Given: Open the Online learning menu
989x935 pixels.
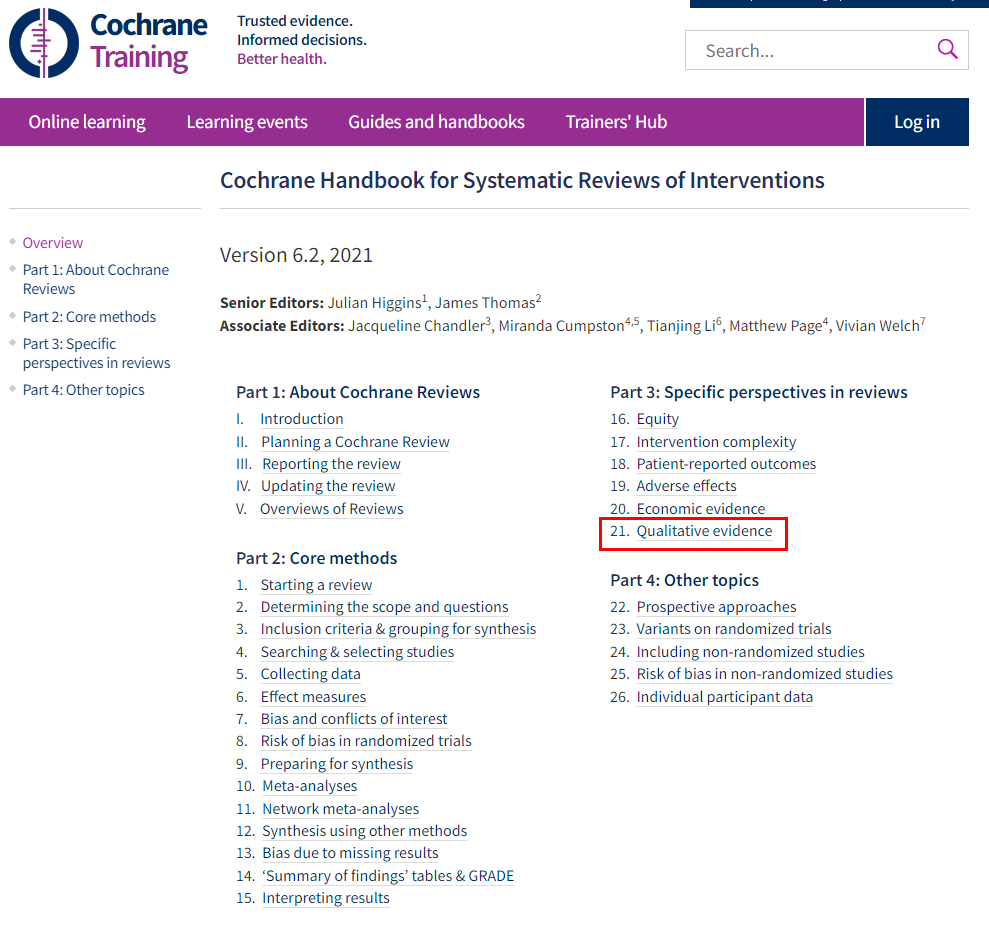Looking at the screenshot, I should click(x=87, y=122).
